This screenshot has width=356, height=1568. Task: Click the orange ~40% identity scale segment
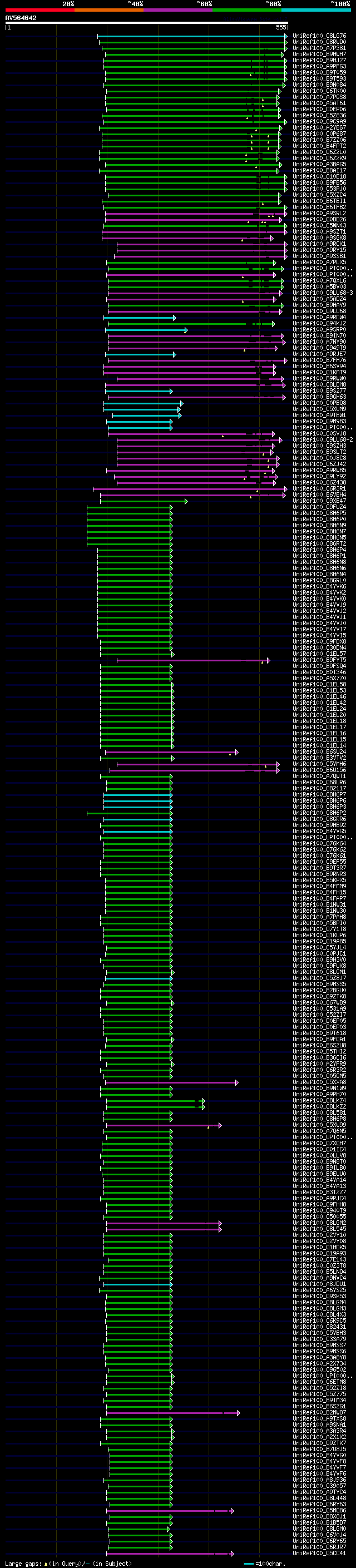click(x=109, y=11)
